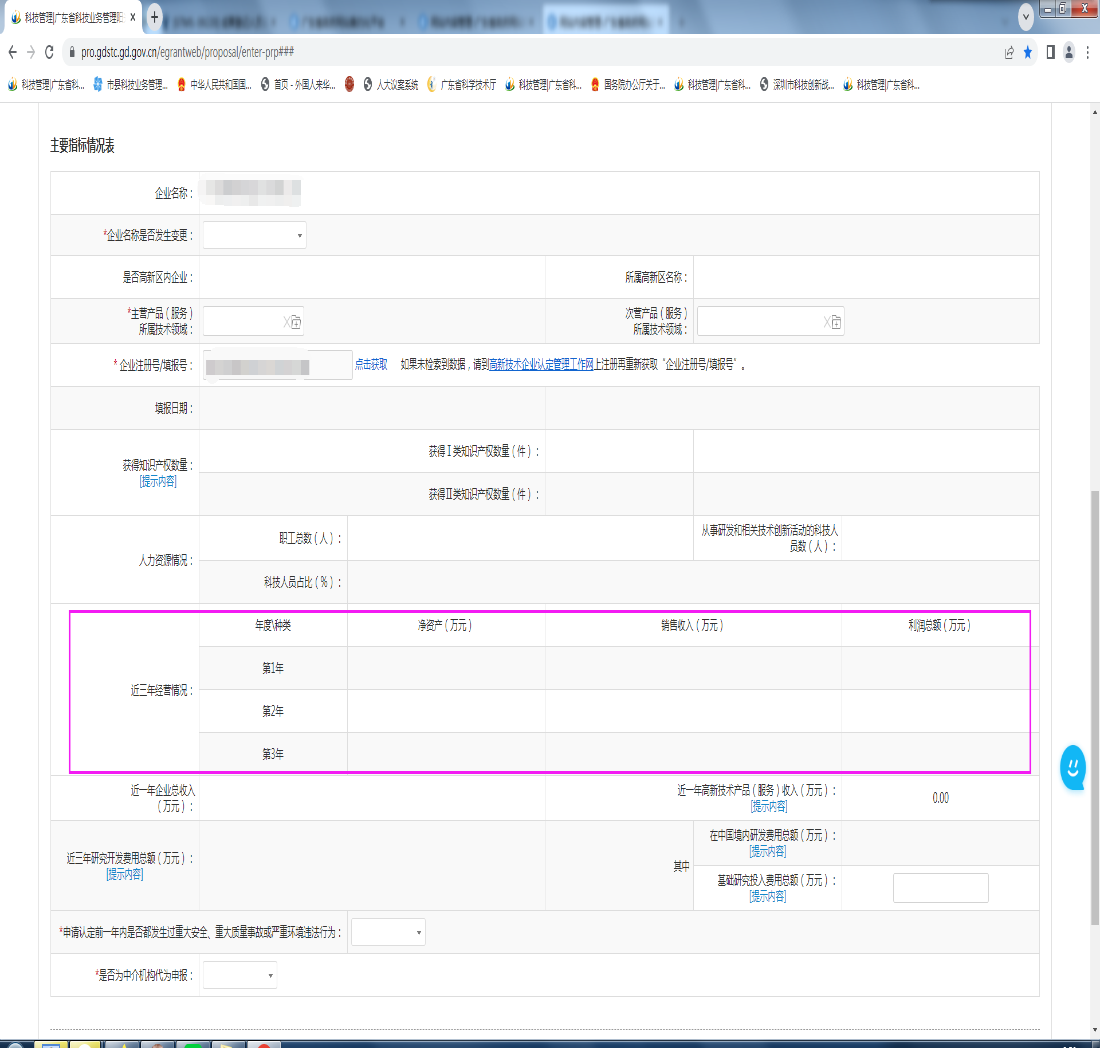Reload the current page
The width and height of the screenshot is (1100, 1048).
pyautogui.click(x=50, y=52)
